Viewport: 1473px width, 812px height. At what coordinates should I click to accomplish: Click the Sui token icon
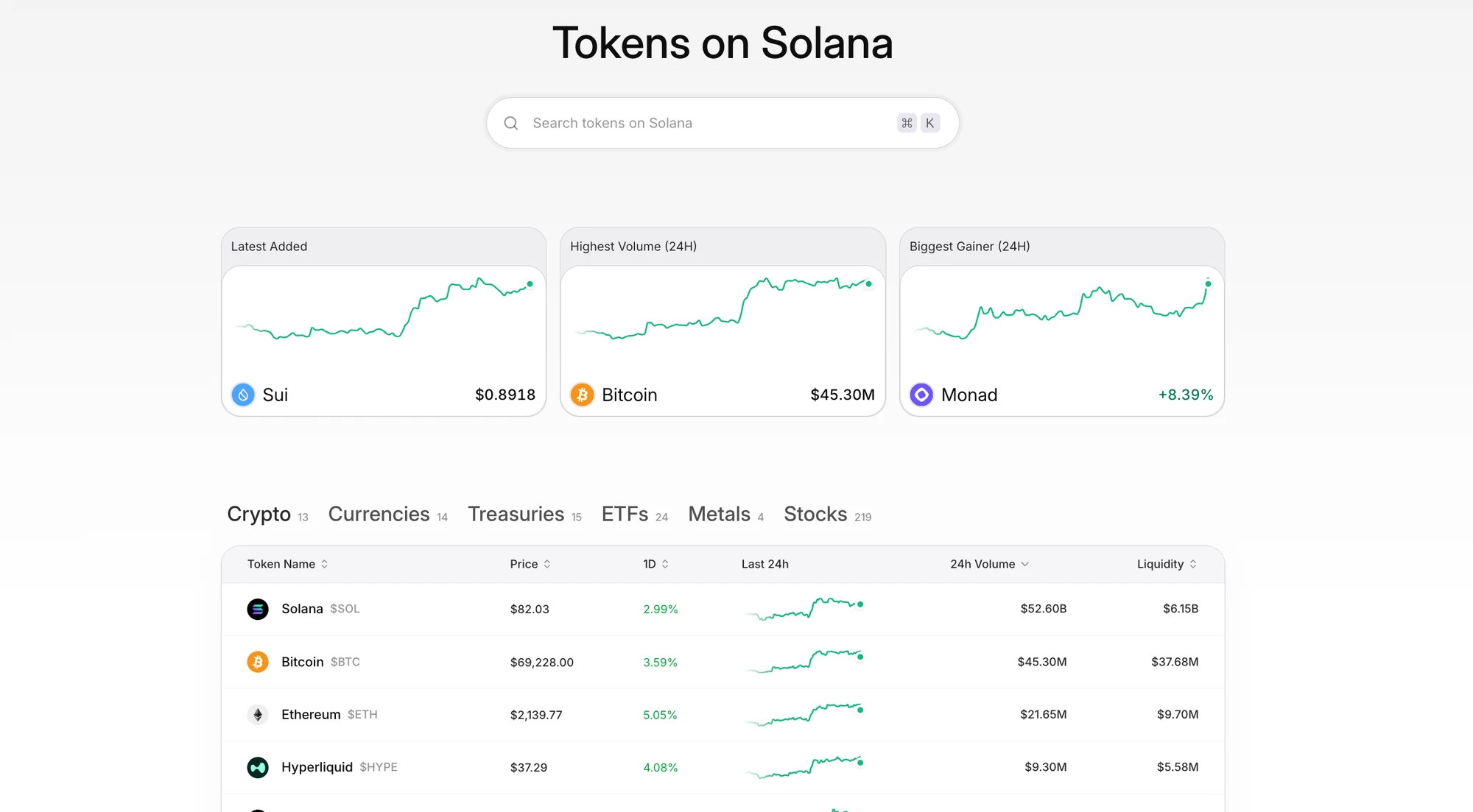(x=243, y=395)
